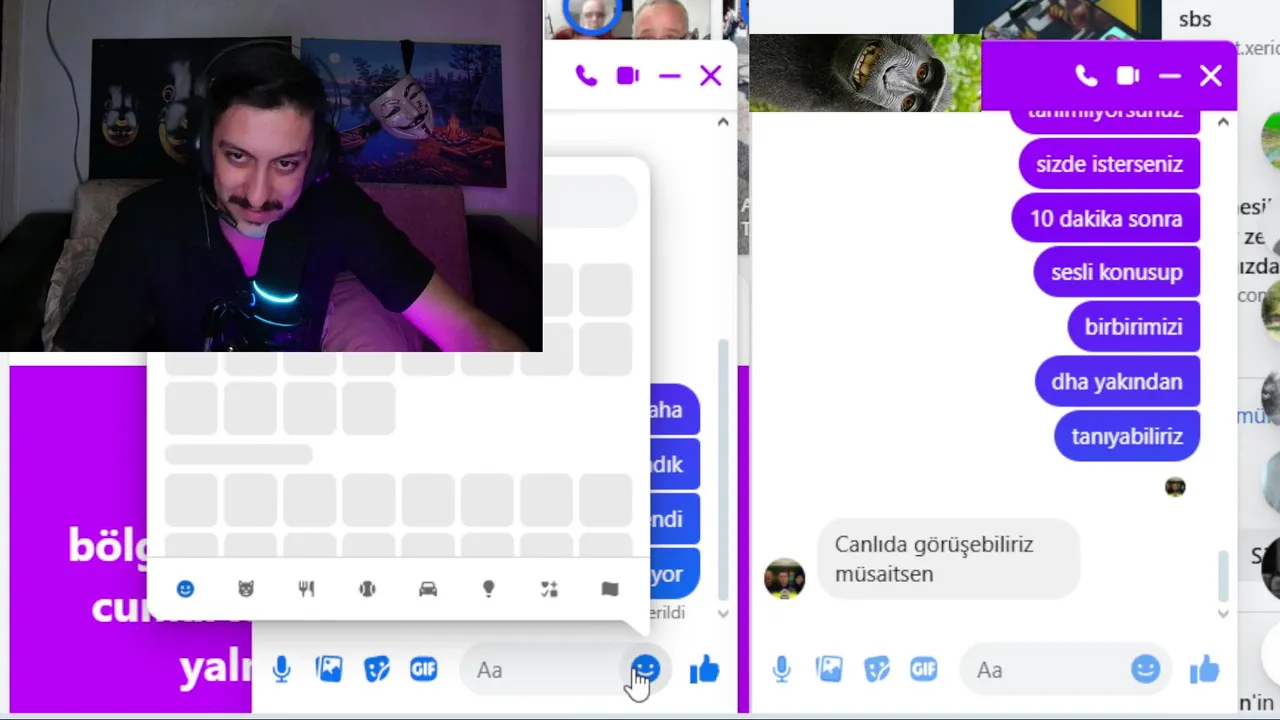
Task: Click the seen-receipt avatar under 'tanıyabiliriz'
Action: 1175,487
